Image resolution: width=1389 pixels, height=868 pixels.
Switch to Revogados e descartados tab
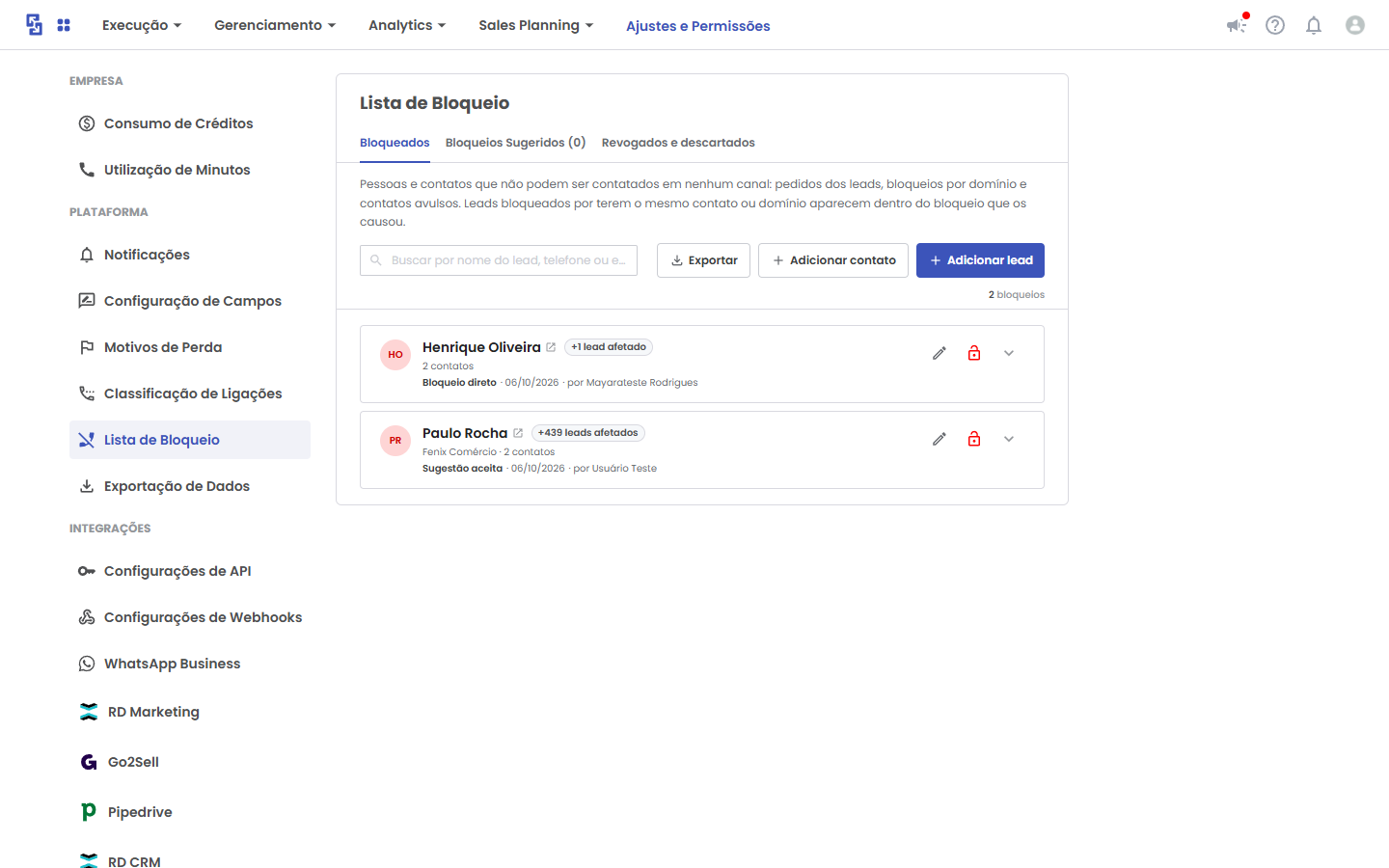(678, 143)
